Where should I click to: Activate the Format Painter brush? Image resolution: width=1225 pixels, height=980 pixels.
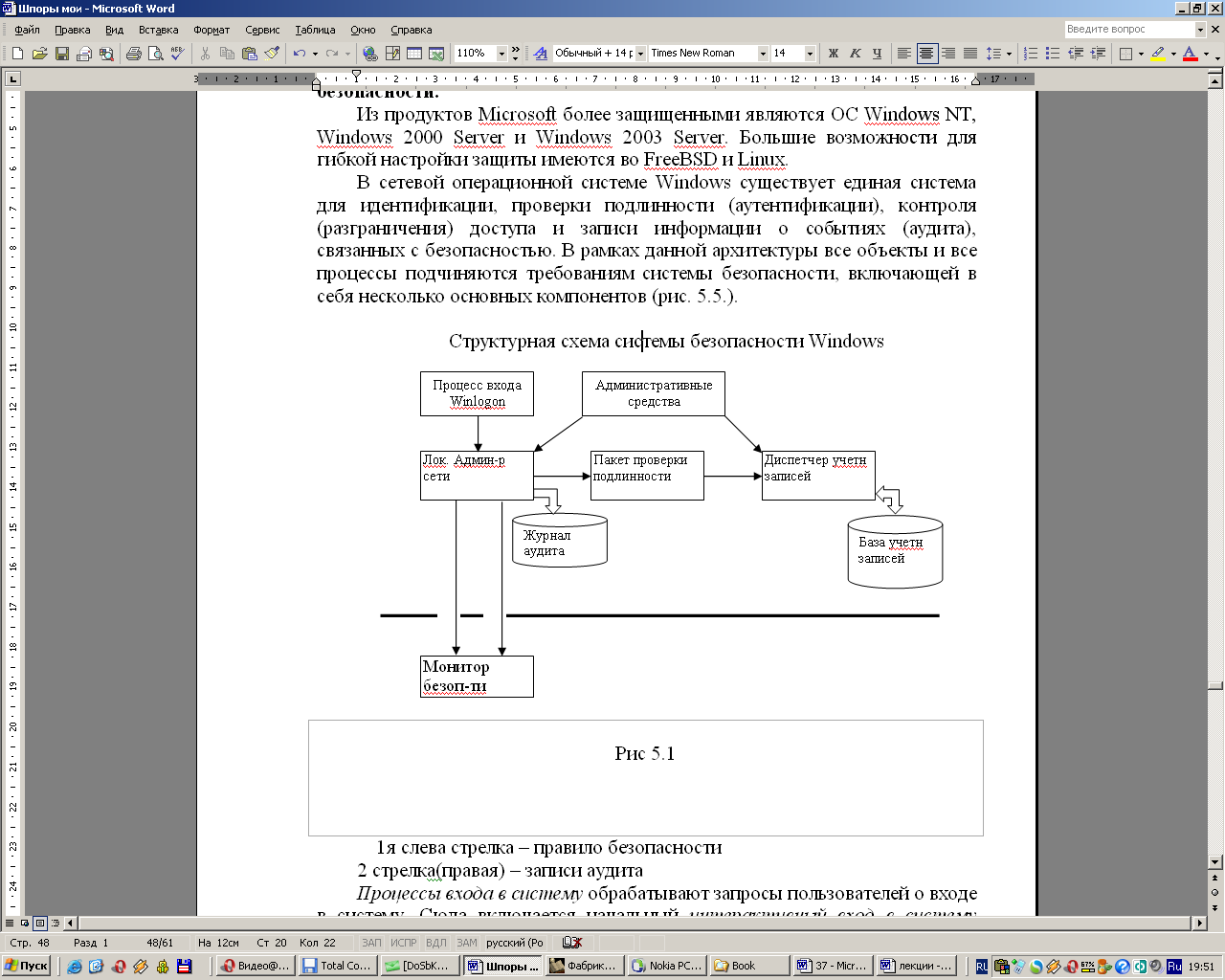[x=272, y=54]
